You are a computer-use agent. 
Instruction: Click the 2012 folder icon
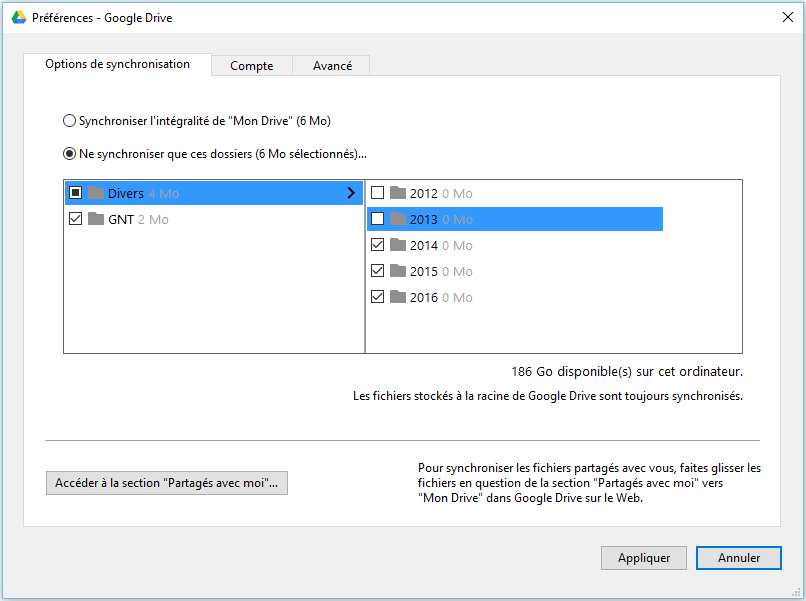click(x=398, y=193)
